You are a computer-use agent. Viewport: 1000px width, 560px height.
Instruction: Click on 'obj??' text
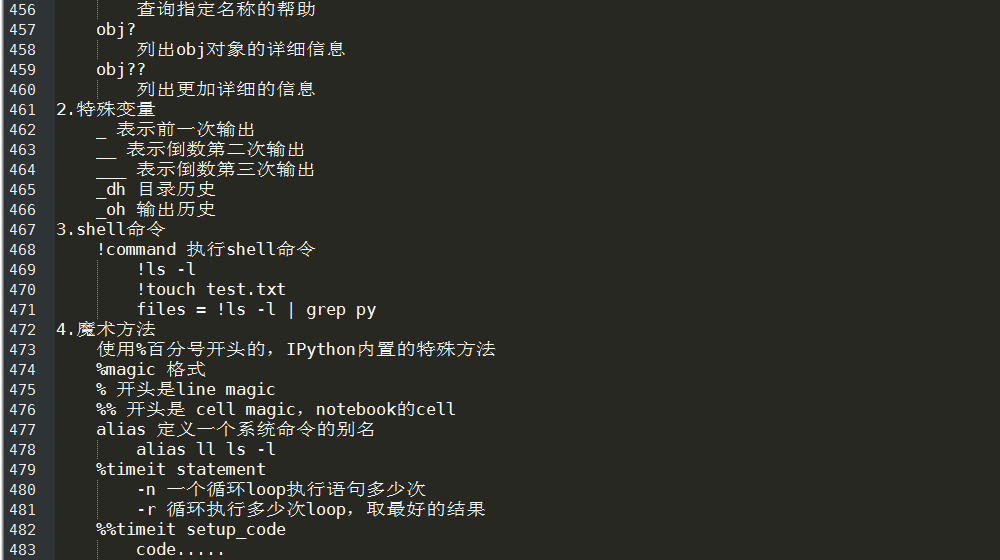click(121, 70)
